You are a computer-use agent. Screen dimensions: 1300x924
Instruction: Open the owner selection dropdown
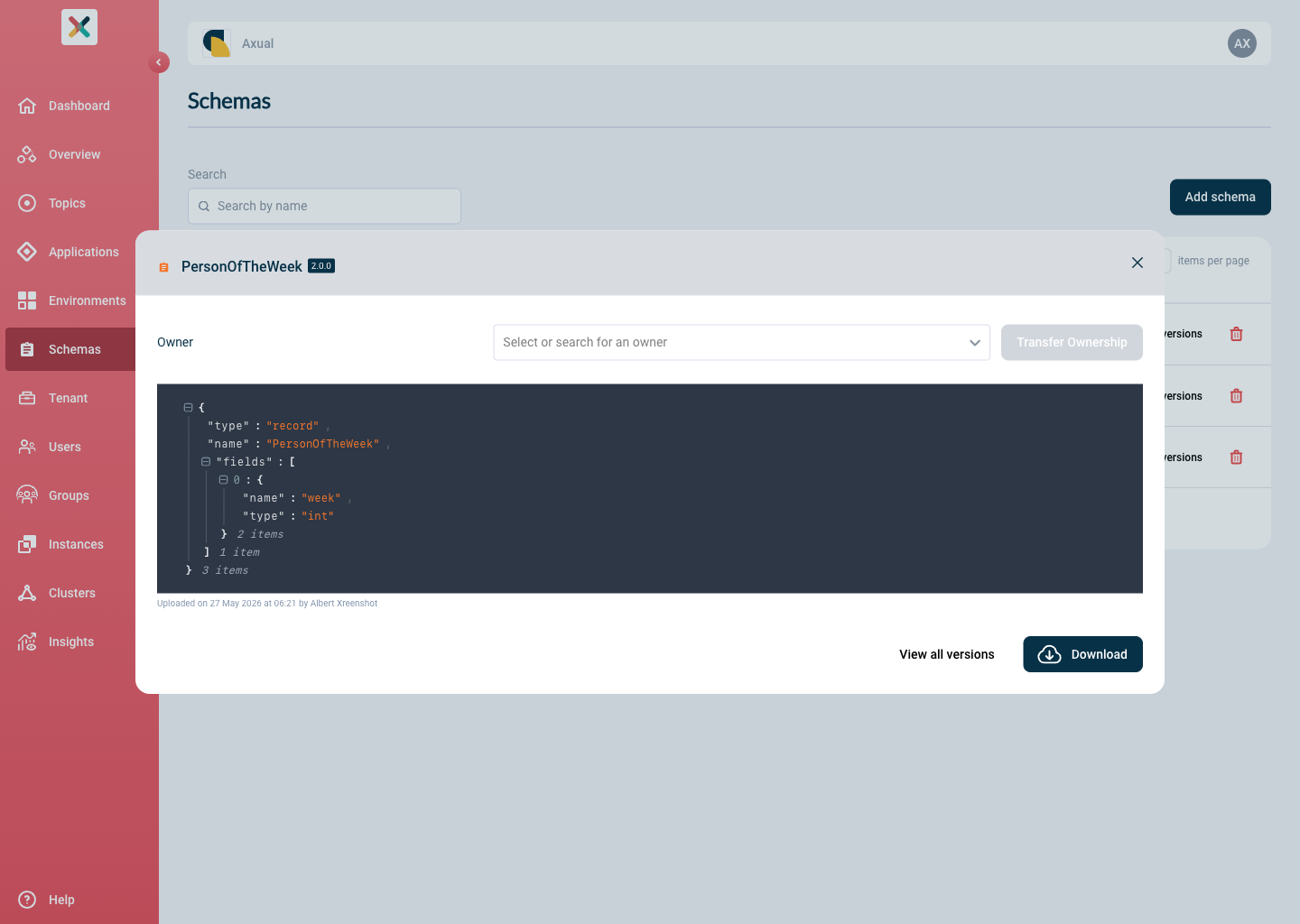[741, 342]
